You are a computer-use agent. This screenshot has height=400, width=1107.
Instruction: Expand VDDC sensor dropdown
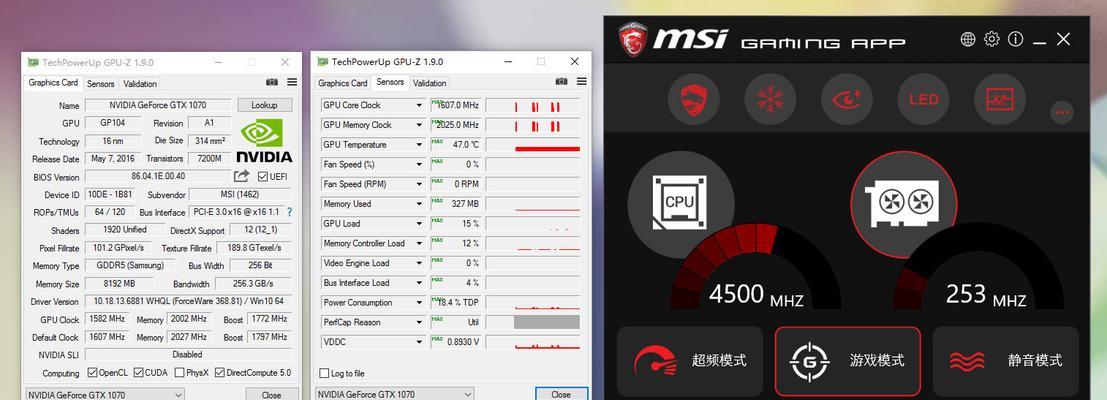[419, 342]
